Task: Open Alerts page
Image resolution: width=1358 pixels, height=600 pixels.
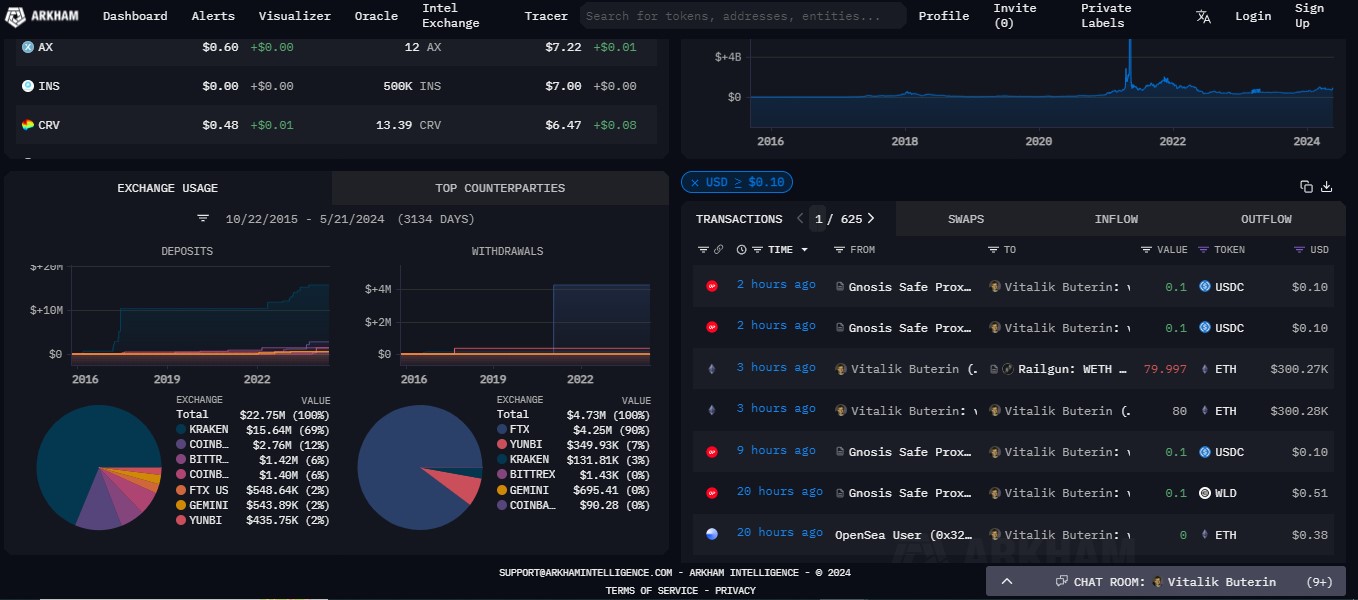Action: 213,16
